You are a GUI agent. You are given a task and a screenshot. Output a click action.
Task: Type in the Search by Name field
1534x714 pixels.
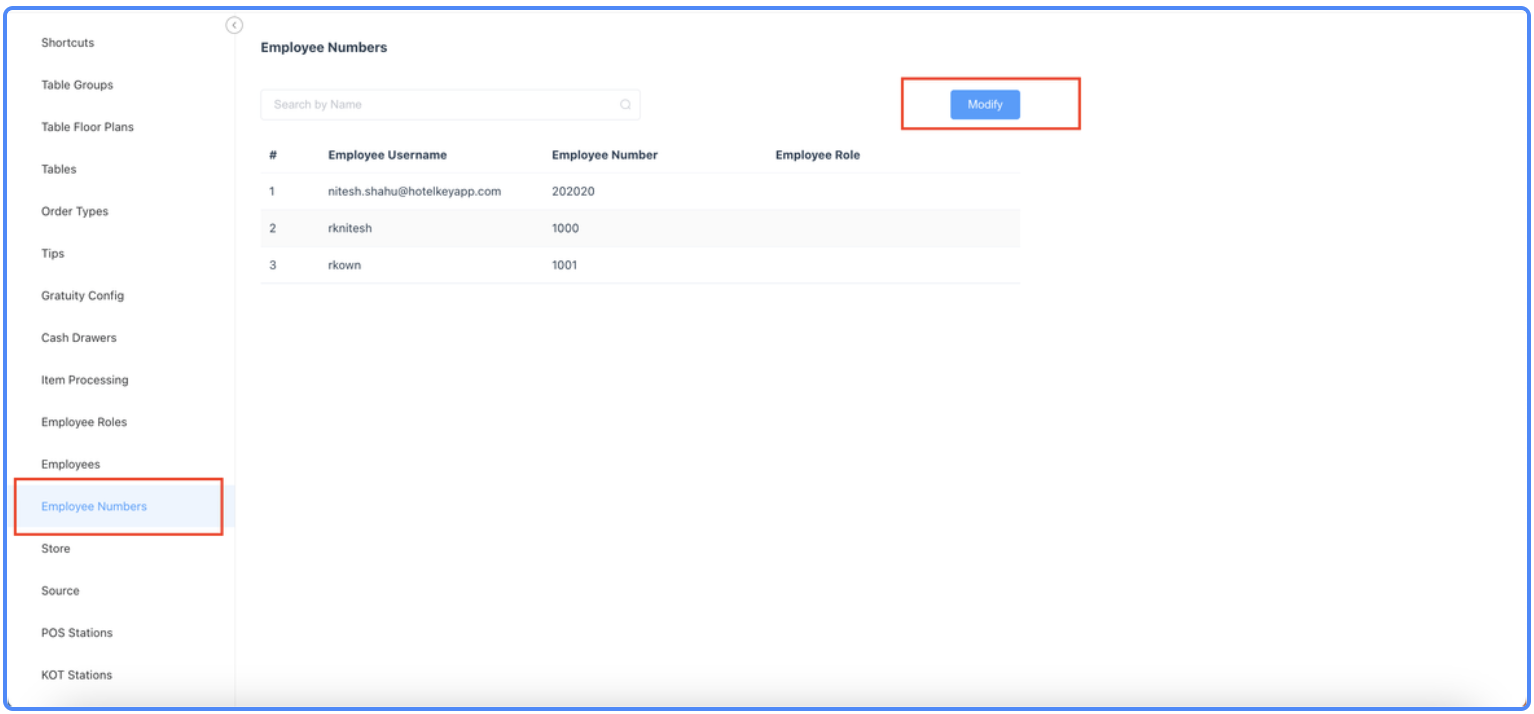tap(440, 105)
